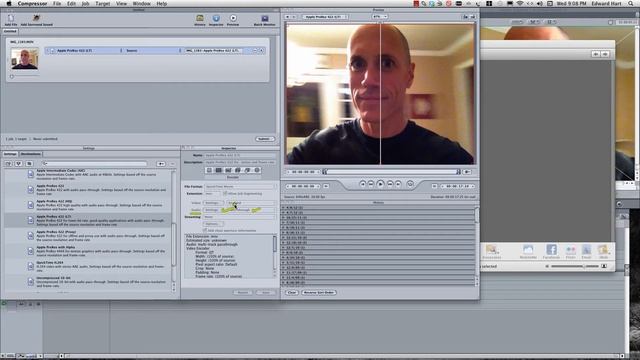
Task: Click the Reverse Sort Order button
Action: (x=319, y=292)
